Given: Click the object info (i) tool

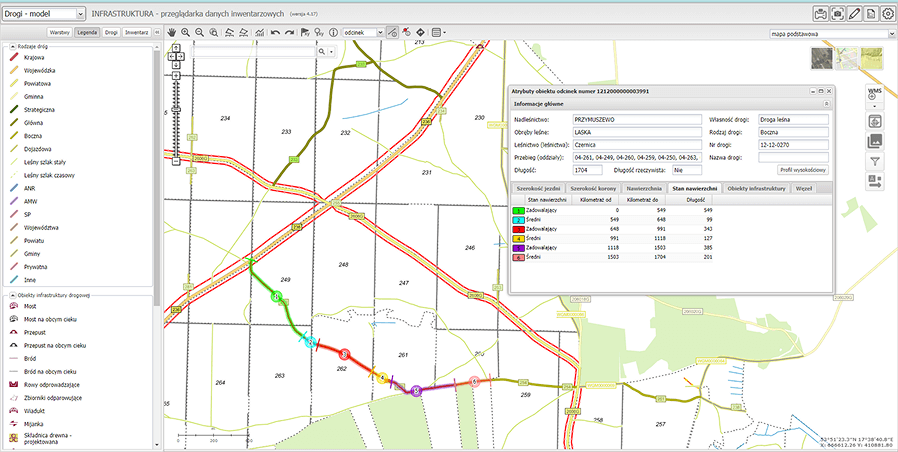Looking at the screenshot, I should coord(332,32).
